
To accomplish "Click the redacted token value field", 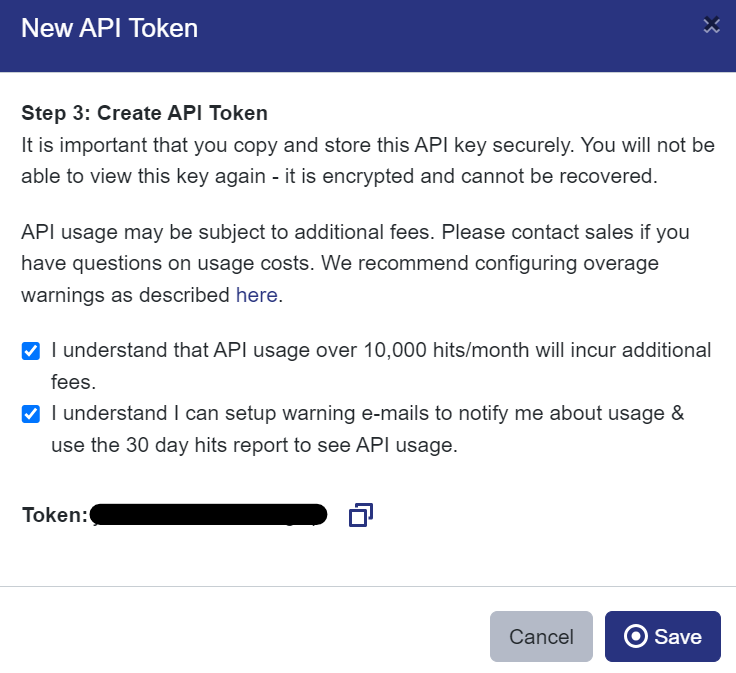I will point(209,515).
